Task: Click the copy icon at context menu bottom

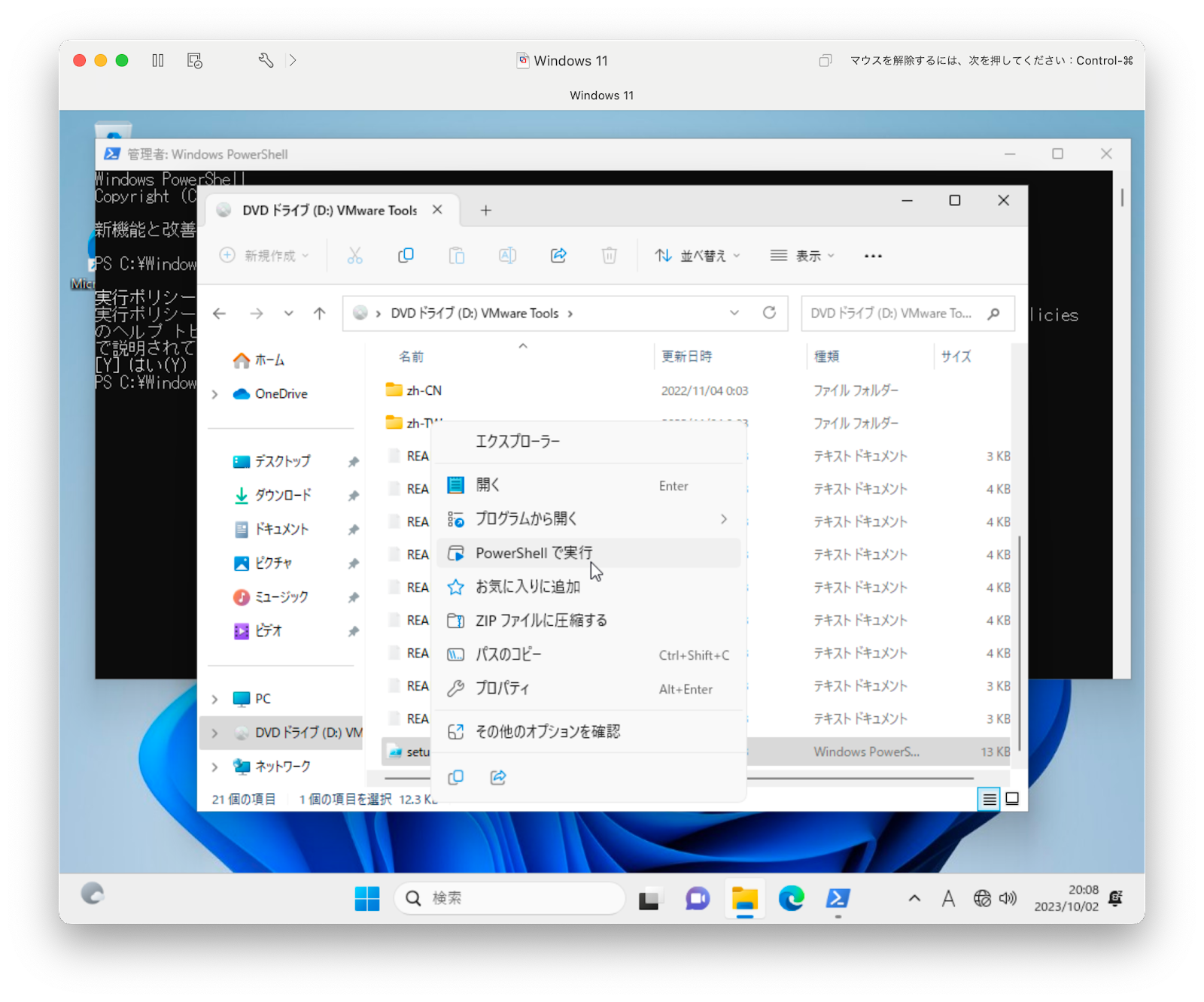Action: pyautogui.click(x=456, y=777)
